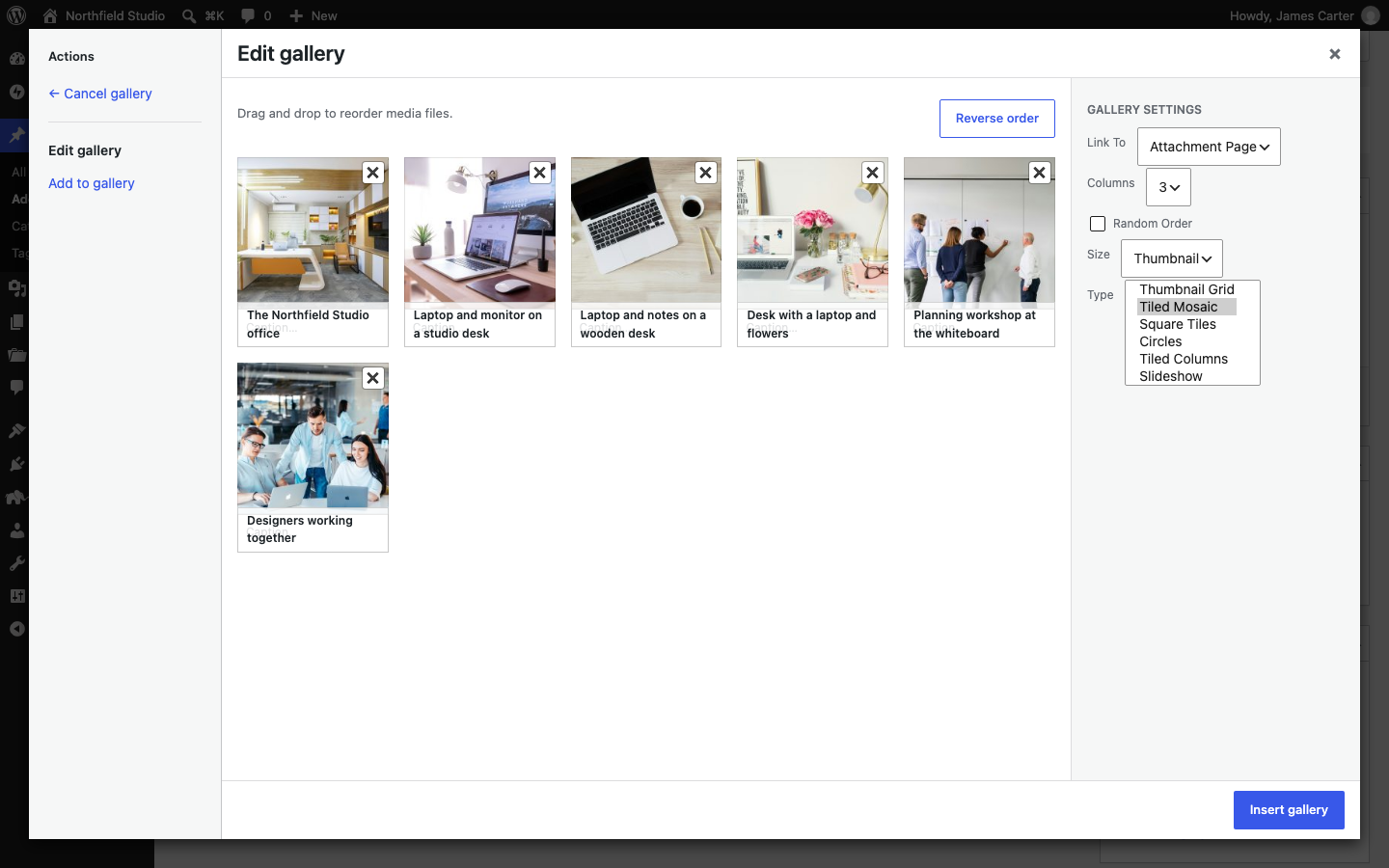Edit caption 'Planning workshop at the whiteboard'
The height and width of the screenshot is (868, 1389).
tap(979, 325)
